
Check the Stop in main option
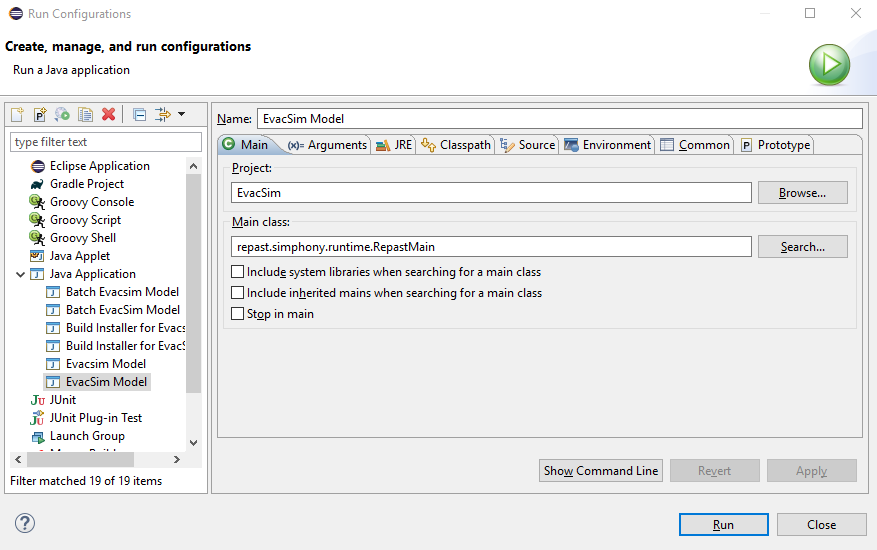click(238, 314)
